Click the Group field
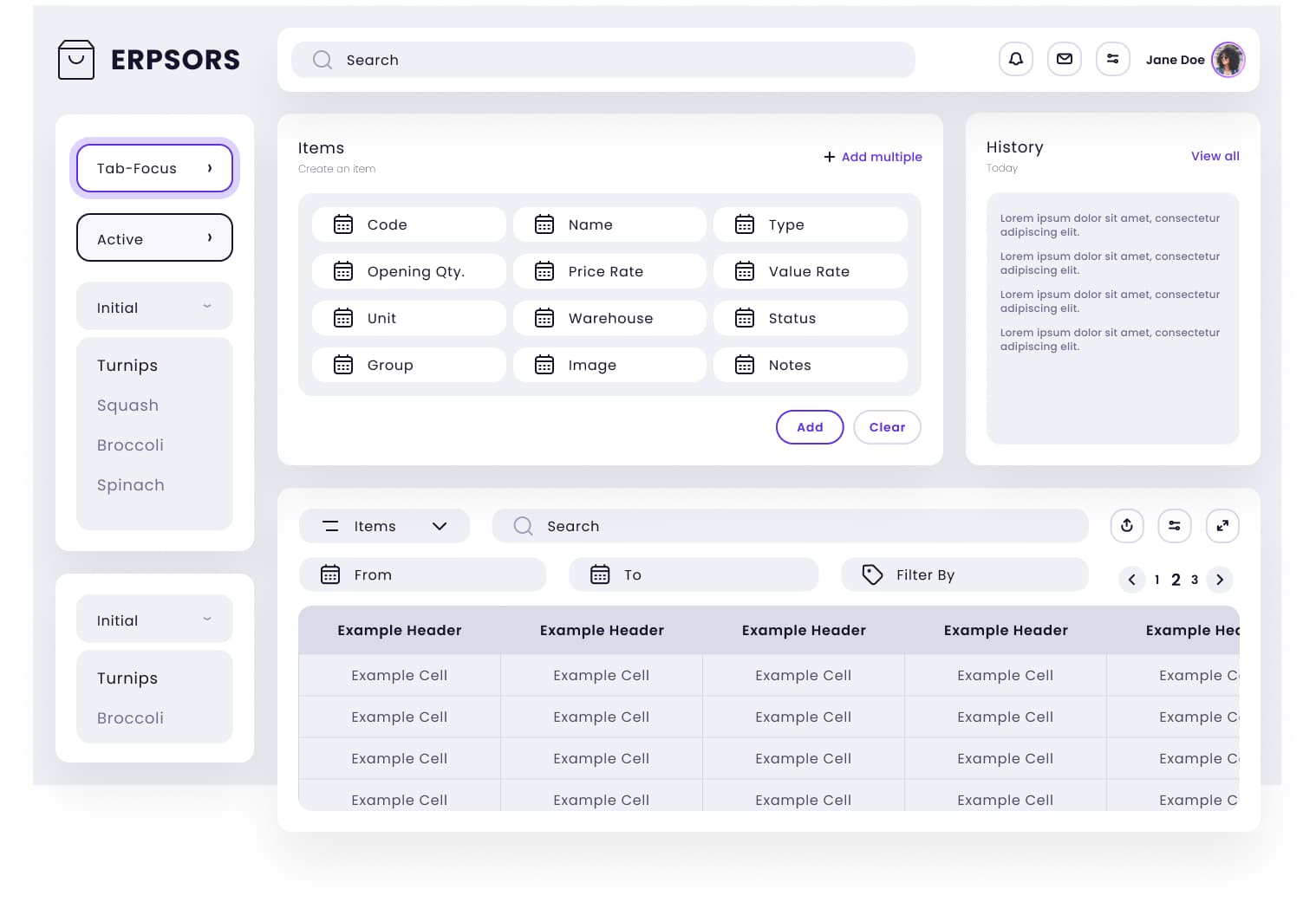Image resolution: width=1316 pixels, height=915 pixels. [x=409, y=365]
